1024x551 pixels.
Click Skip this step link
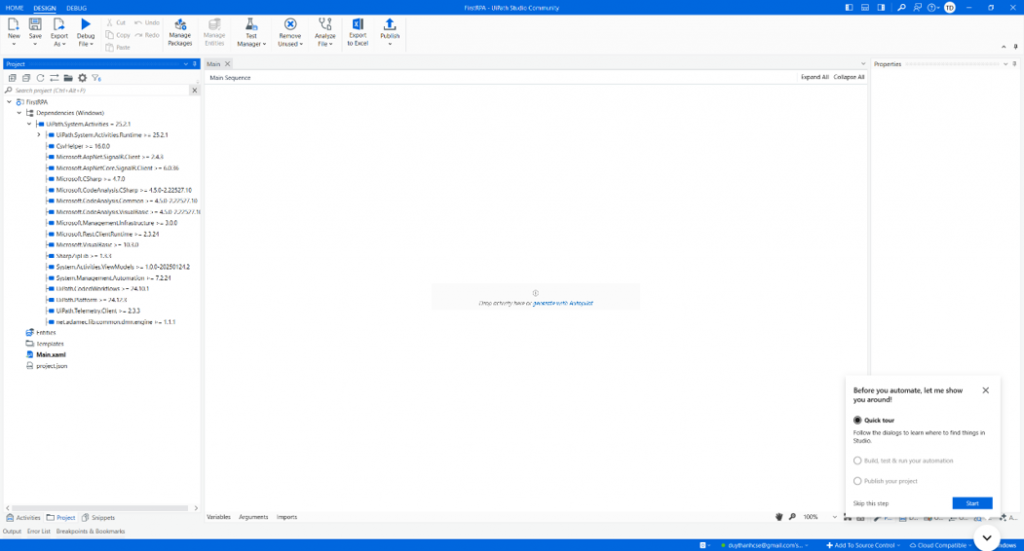[871, 503]
